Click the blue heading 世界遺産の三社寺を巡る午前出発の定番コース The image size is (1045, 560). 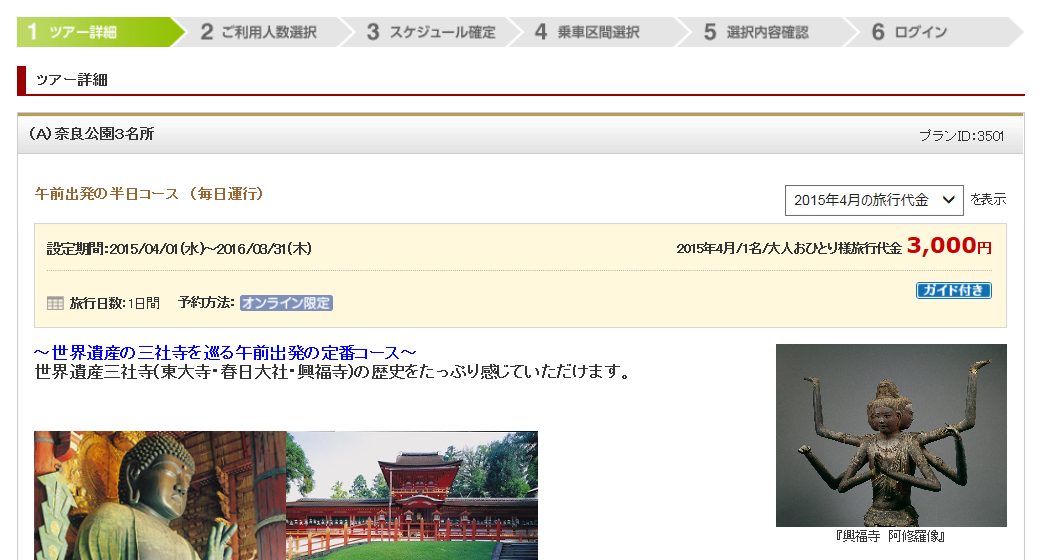click(x=225, y=353)
